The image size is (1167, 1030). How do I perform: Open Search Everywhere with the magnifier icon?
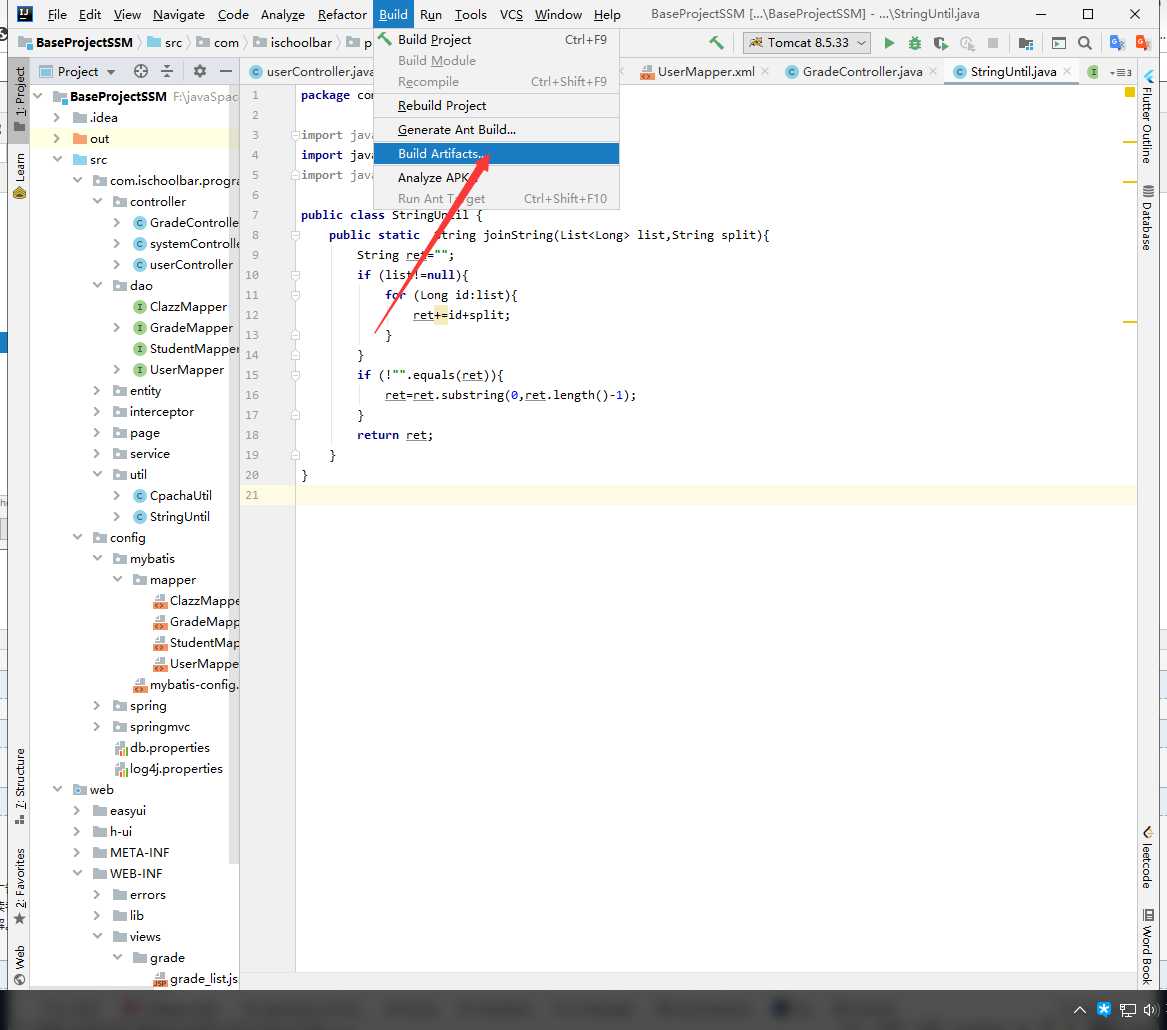coord(1085,43)
